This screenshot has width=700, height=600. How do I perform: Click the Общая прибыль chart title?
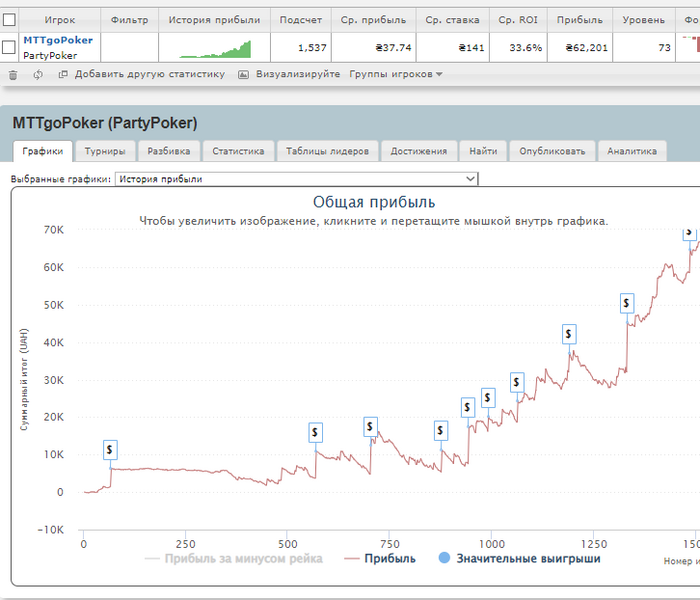(x=374, y=202)
